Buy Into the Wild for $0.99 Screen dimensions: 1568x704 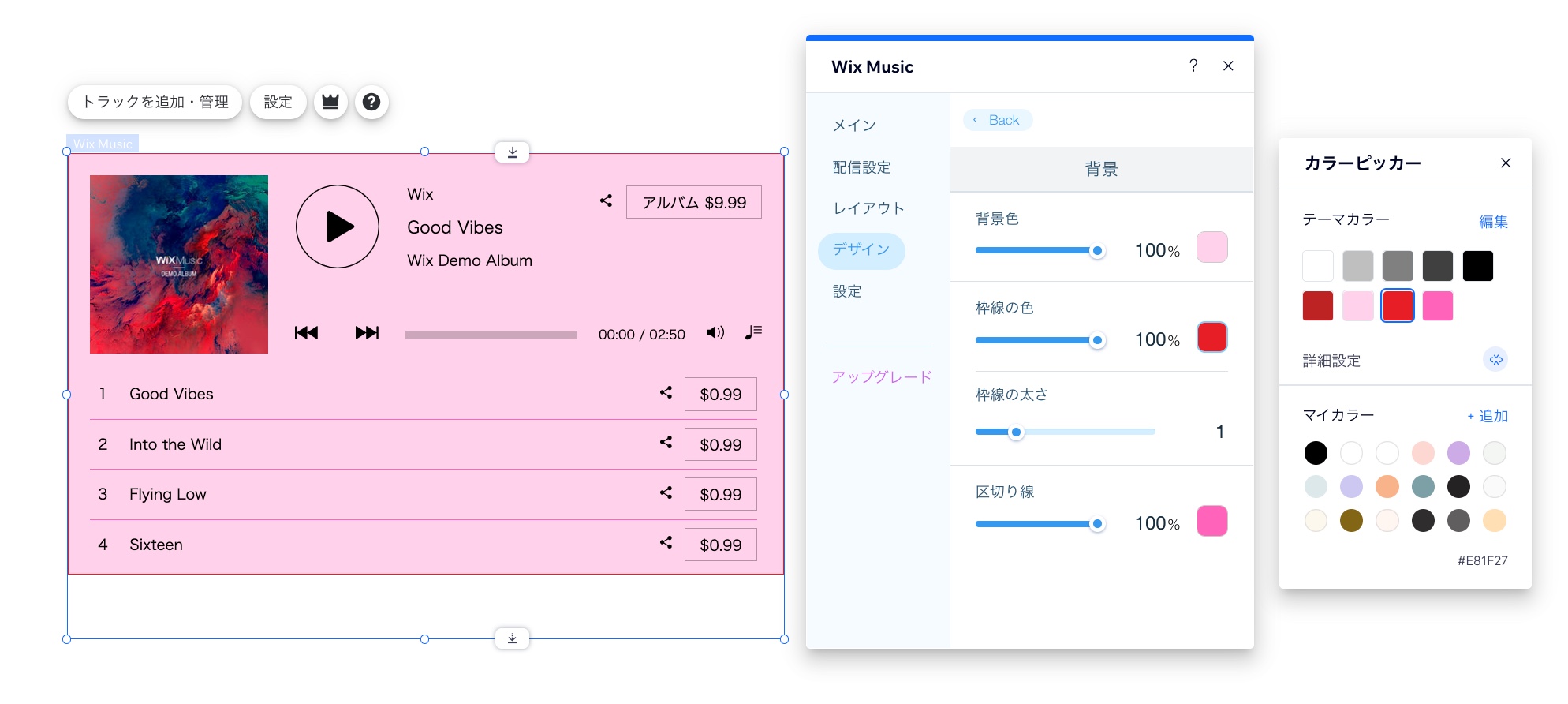pyautogui.click(x=721, y=444)
